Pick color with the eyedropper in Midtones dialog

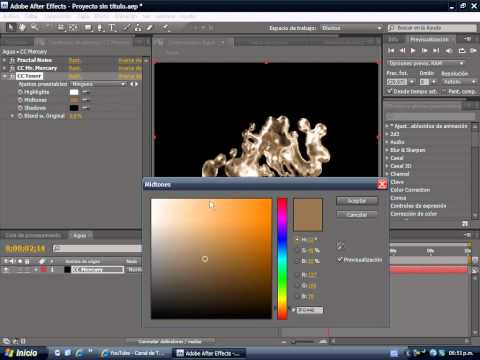pos(340,246)
